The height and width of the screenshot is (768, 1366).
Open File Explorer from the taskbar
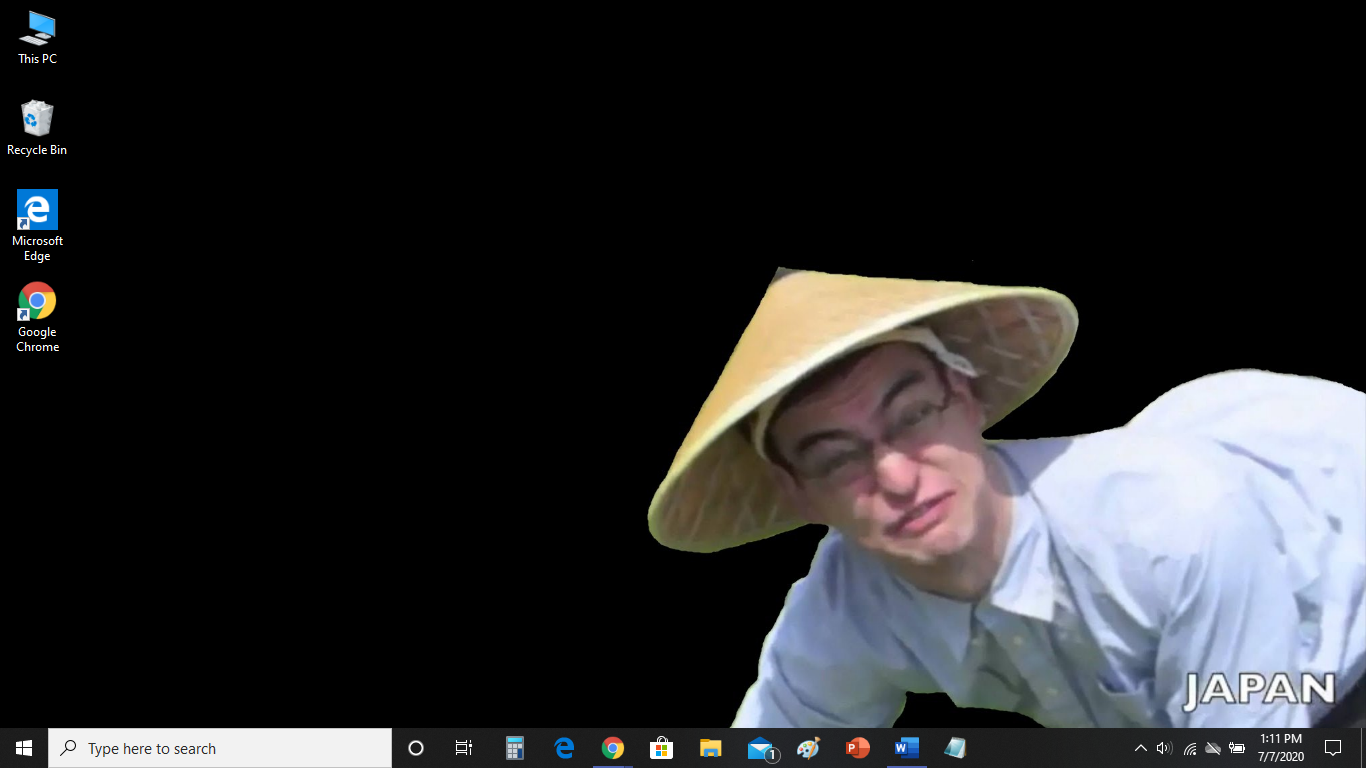click(710, 748)
